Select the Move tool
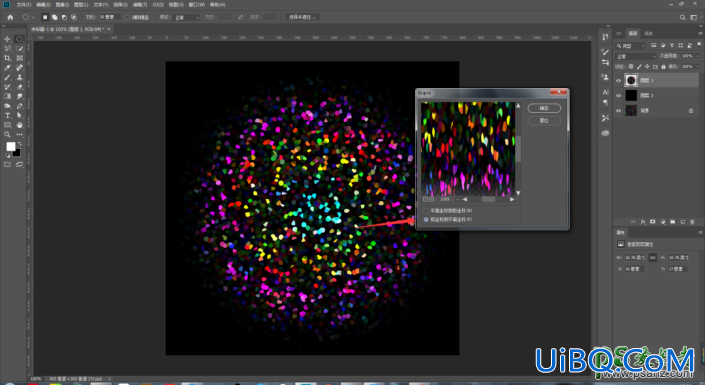Viewport: 705px width, 385px height. 7,39
